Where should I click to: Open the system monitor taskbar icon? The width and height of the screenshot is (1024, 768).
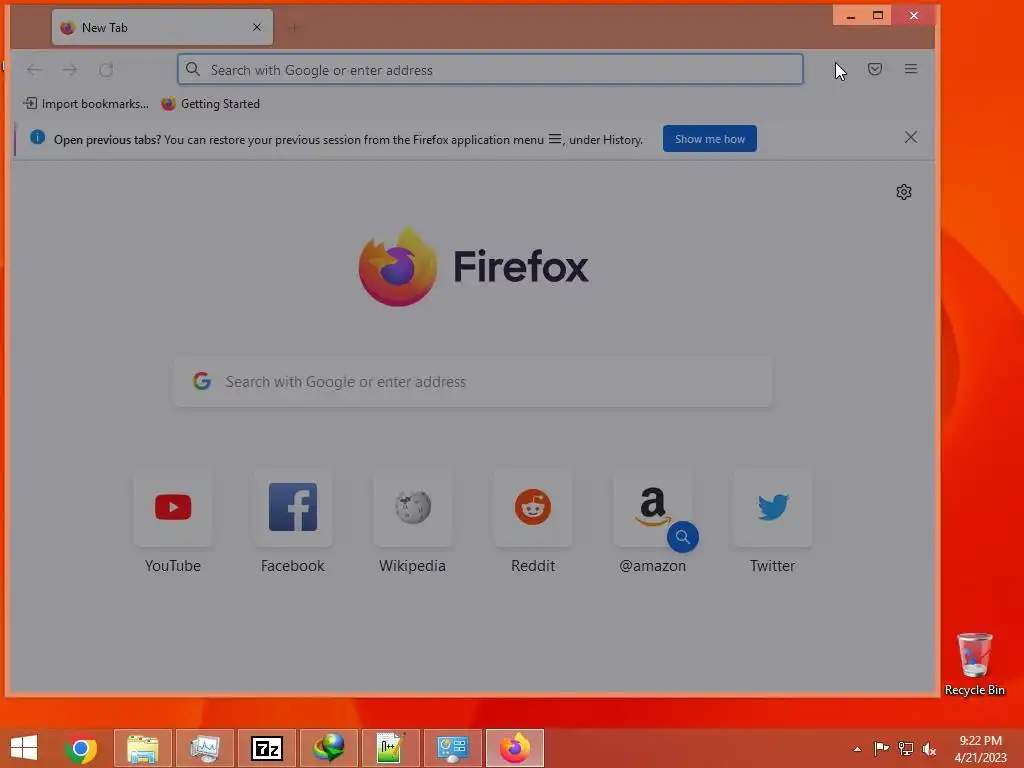click(x=205, y=748)
